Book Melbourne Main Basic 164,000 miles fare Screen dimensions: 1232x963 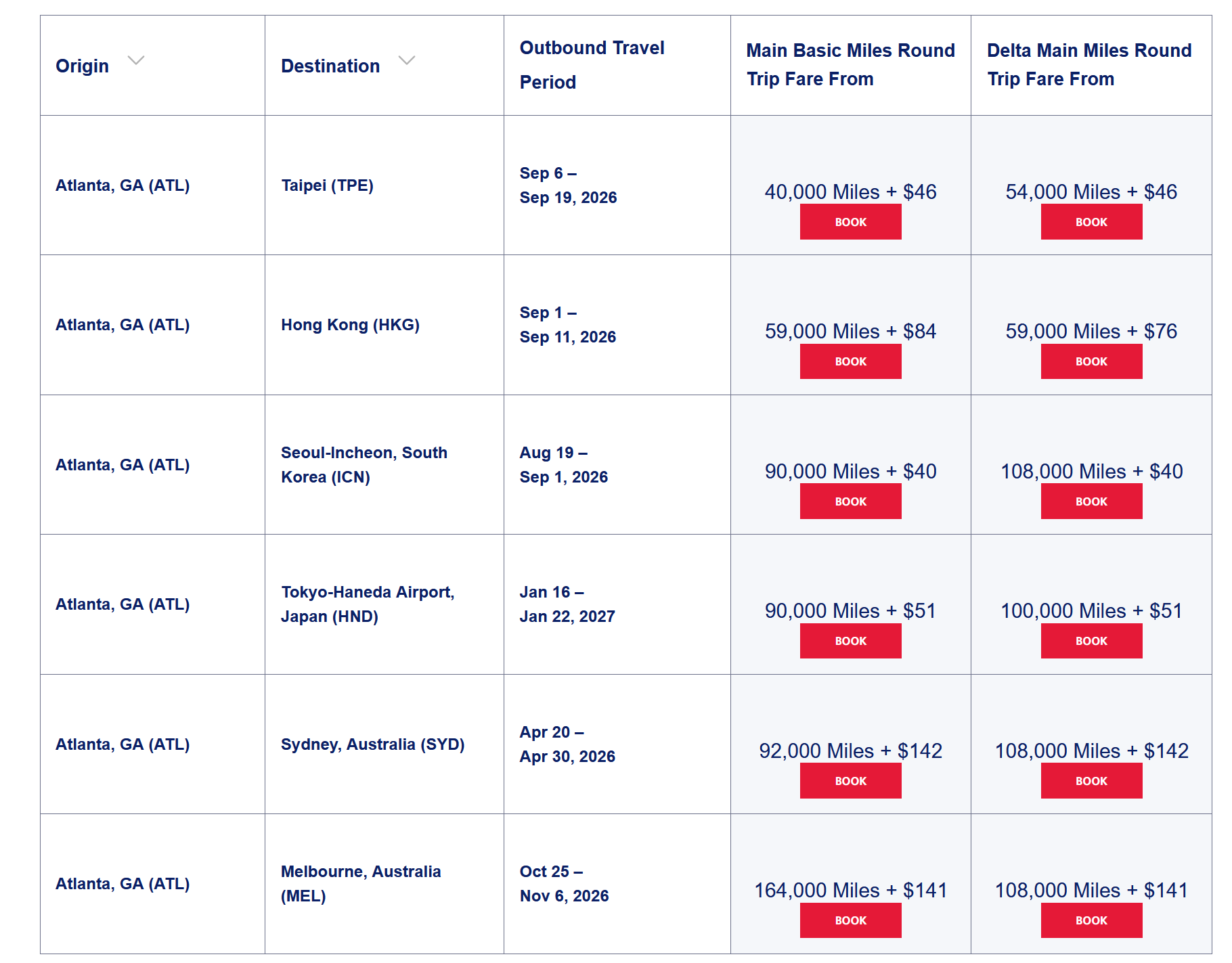click(850, 920)
